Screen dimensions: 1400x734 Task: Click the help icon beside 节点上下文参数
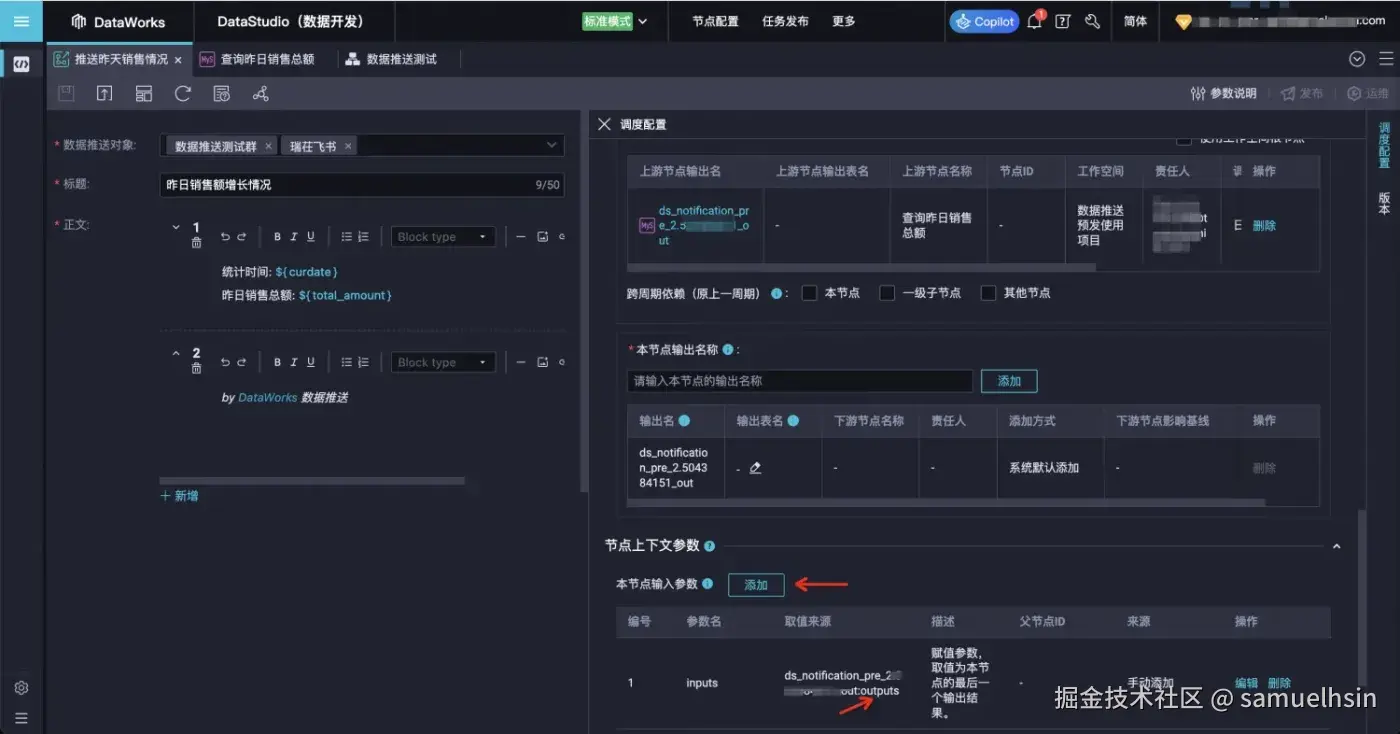(710, 546)
